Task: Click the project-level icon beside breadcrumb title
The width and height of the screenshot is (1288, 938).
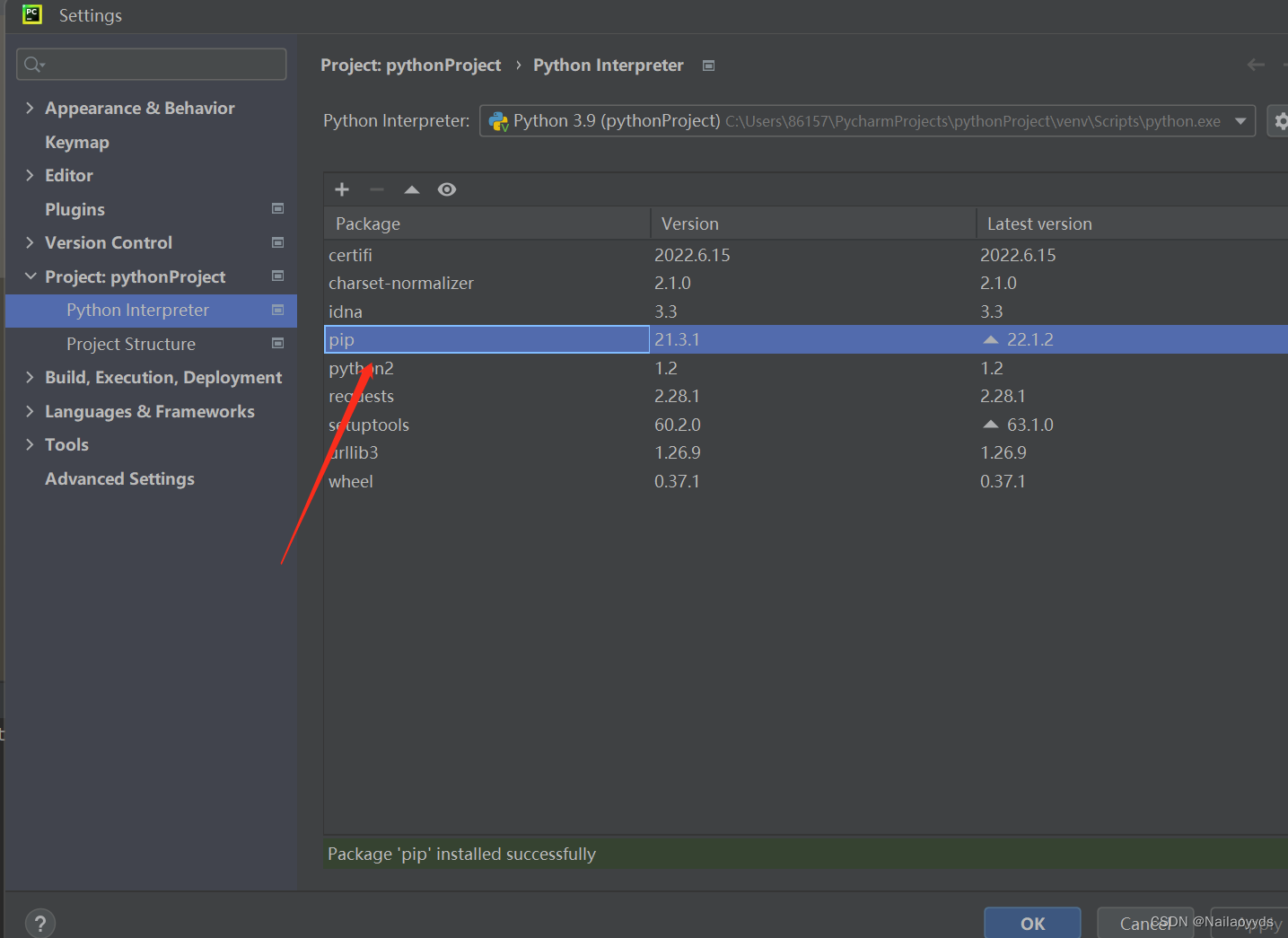Action: click(708, 66)
